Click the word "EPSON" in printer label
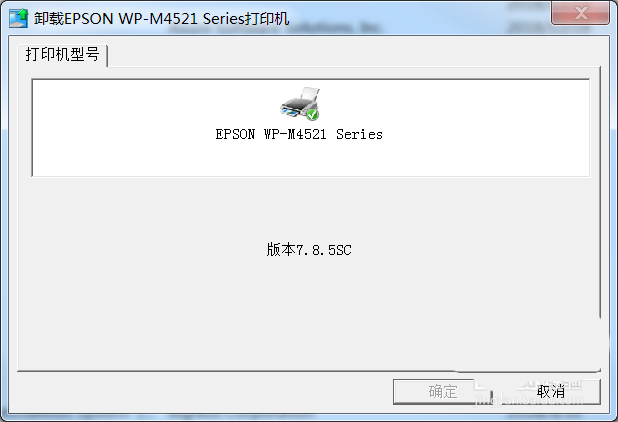 pos(235,134)
